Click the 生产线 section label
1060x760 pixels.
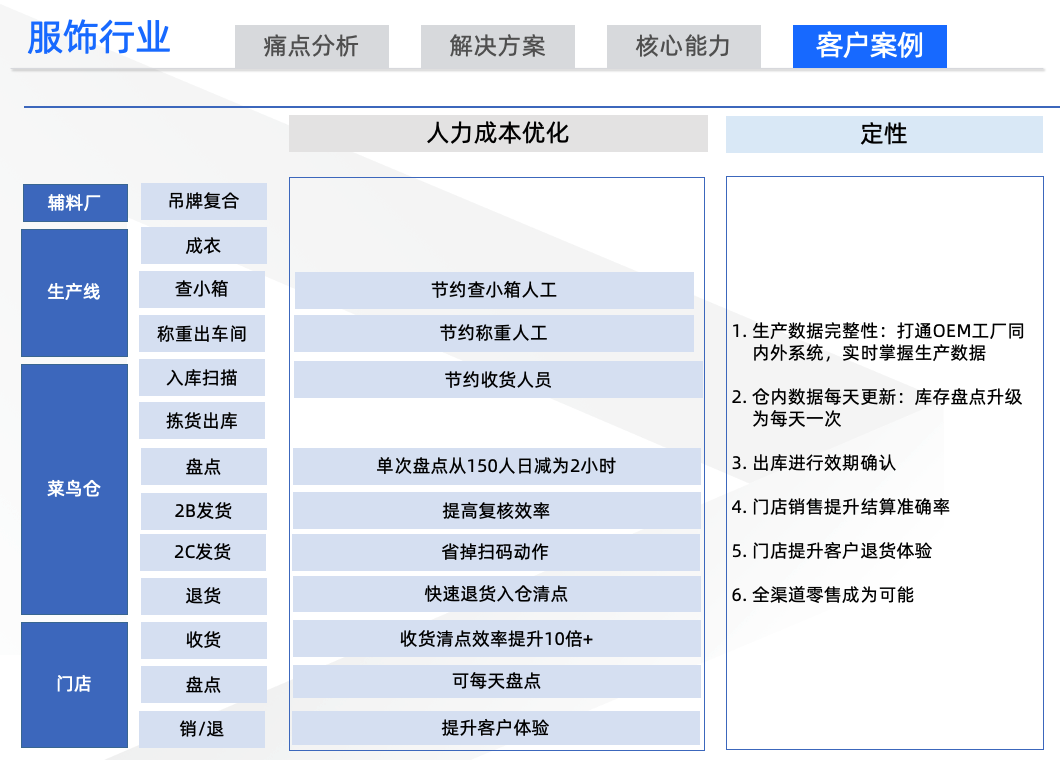click(x=75, y=290)
